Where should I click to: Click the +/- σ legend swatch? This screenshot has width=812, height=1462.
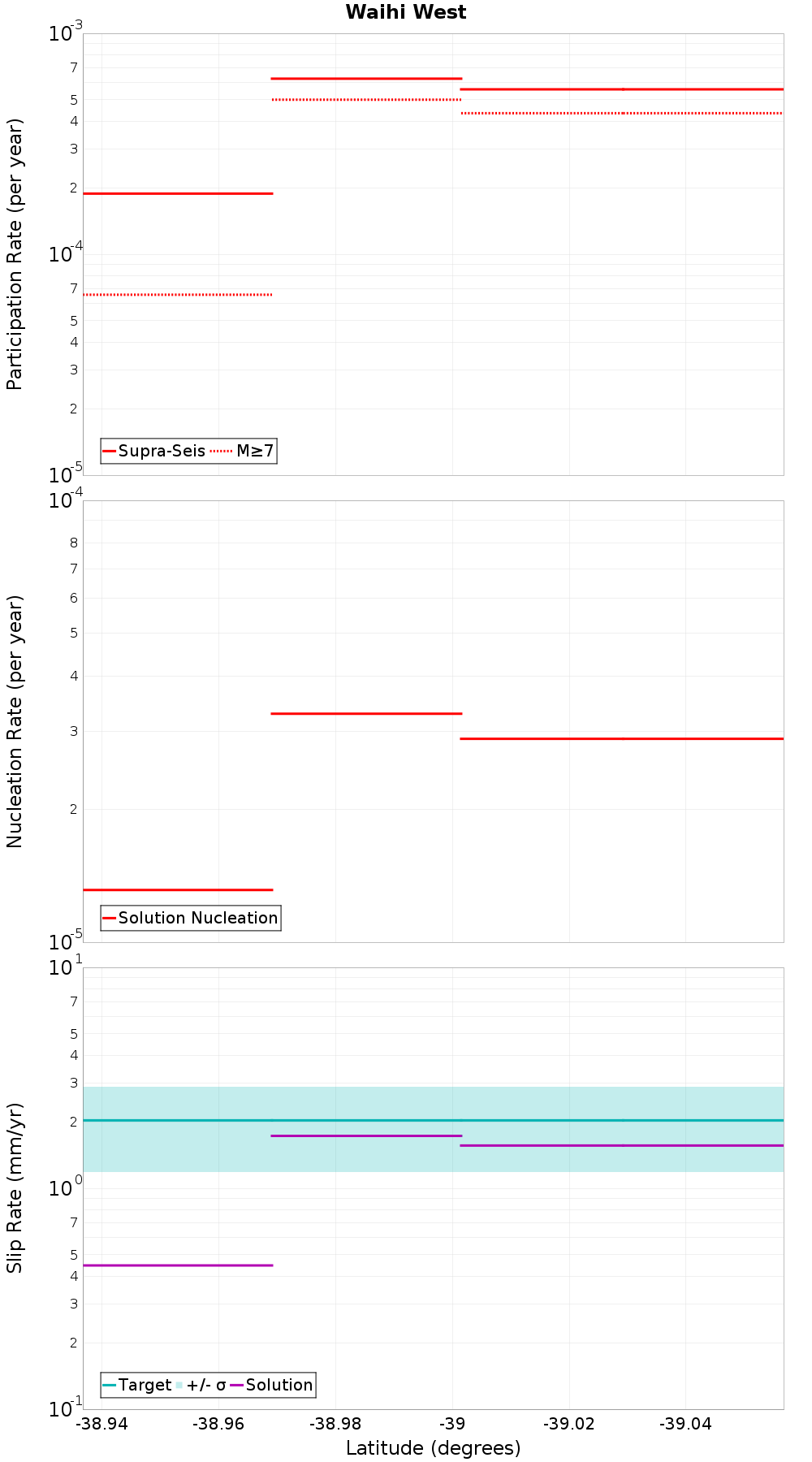pos(201,1385)
